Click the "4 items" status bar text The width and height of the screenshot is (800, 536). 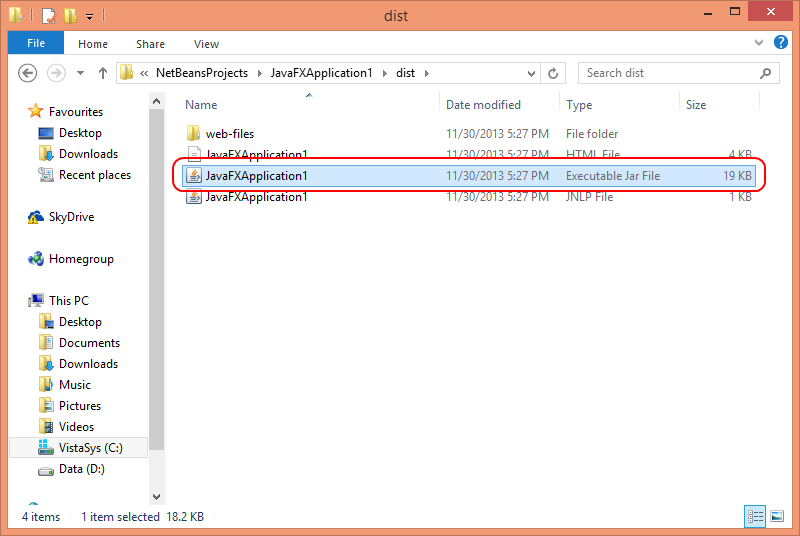pos(41,517)
